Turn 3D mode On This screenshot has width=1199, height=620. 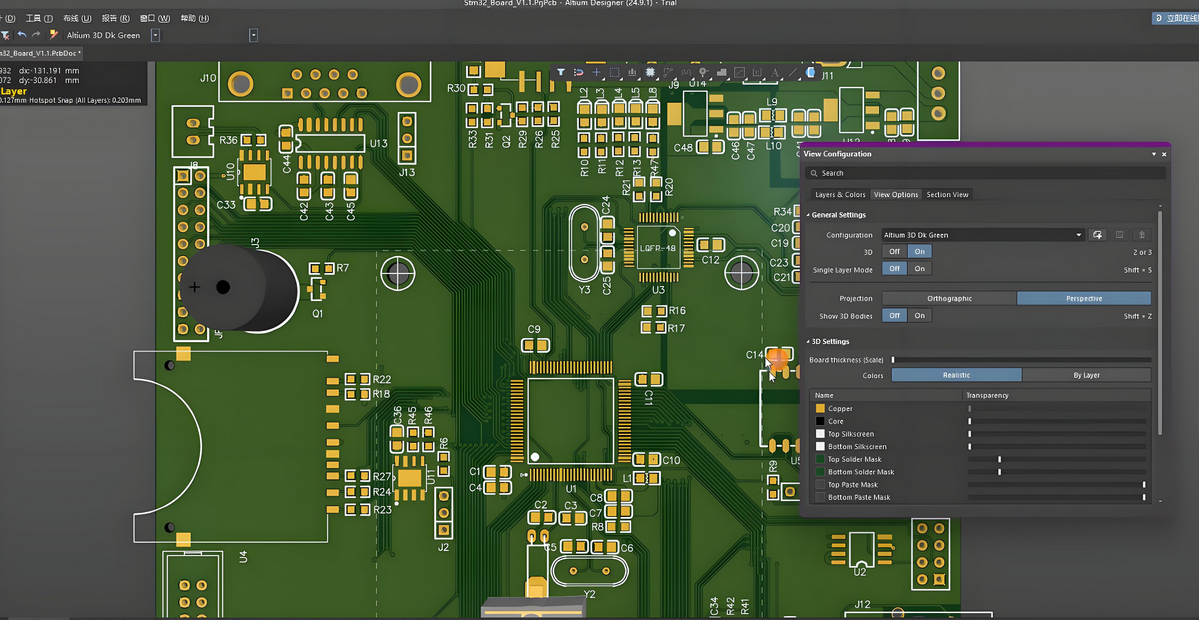(920, 252)
